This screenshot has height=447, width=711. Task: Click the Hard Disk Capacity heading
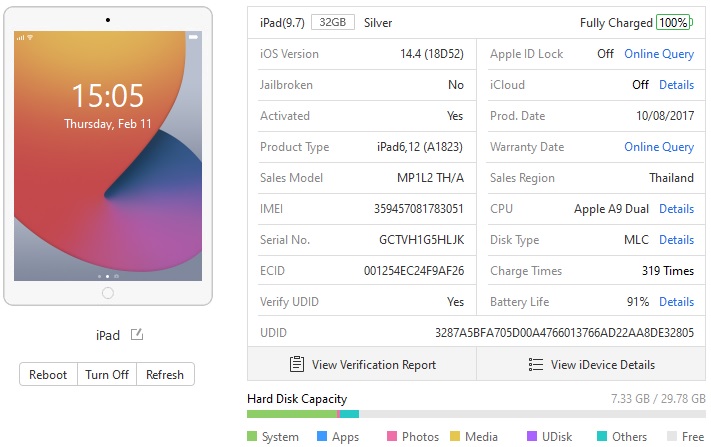click(x=297, y=399)
